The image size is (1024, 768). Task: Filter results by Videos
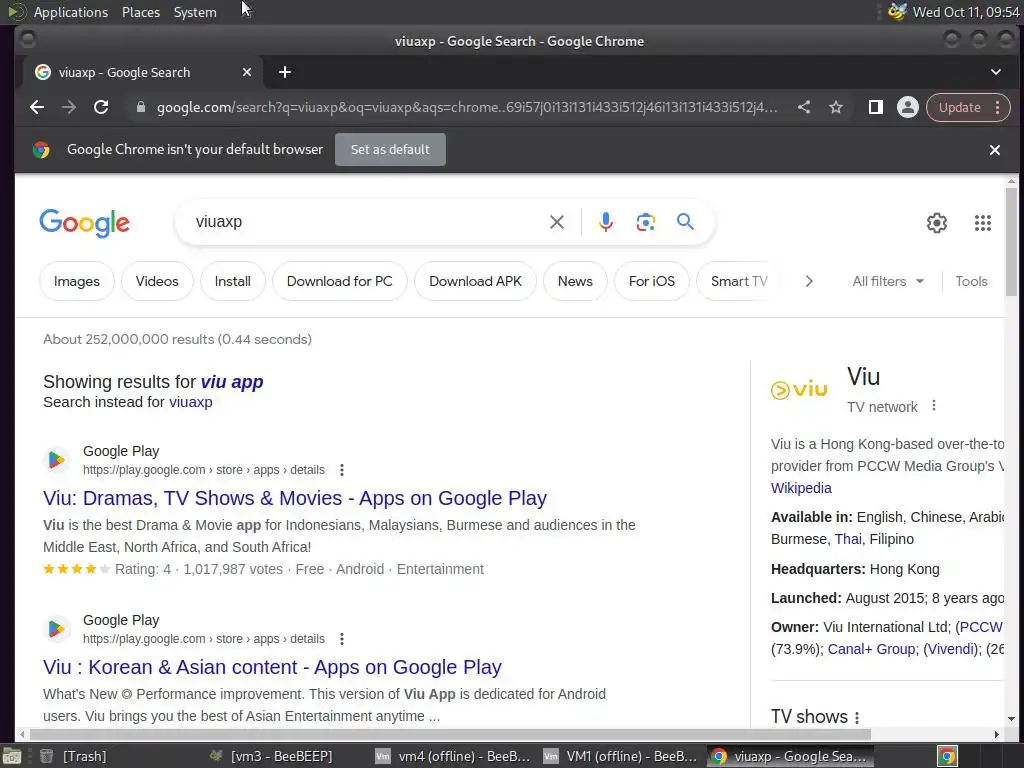[x=157, y=281]
